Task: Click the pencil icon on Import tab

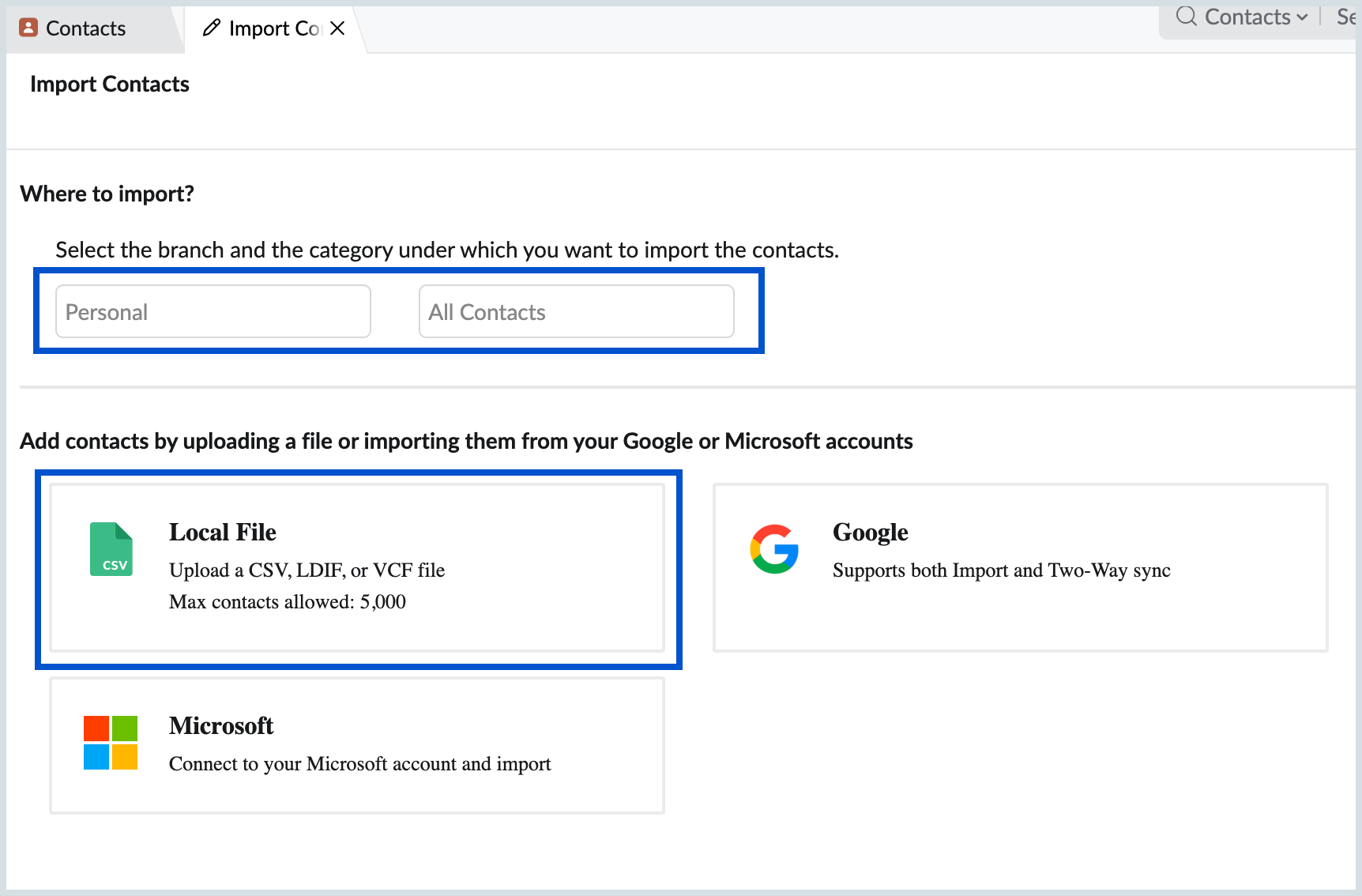Action: click(x=211, y=28)
